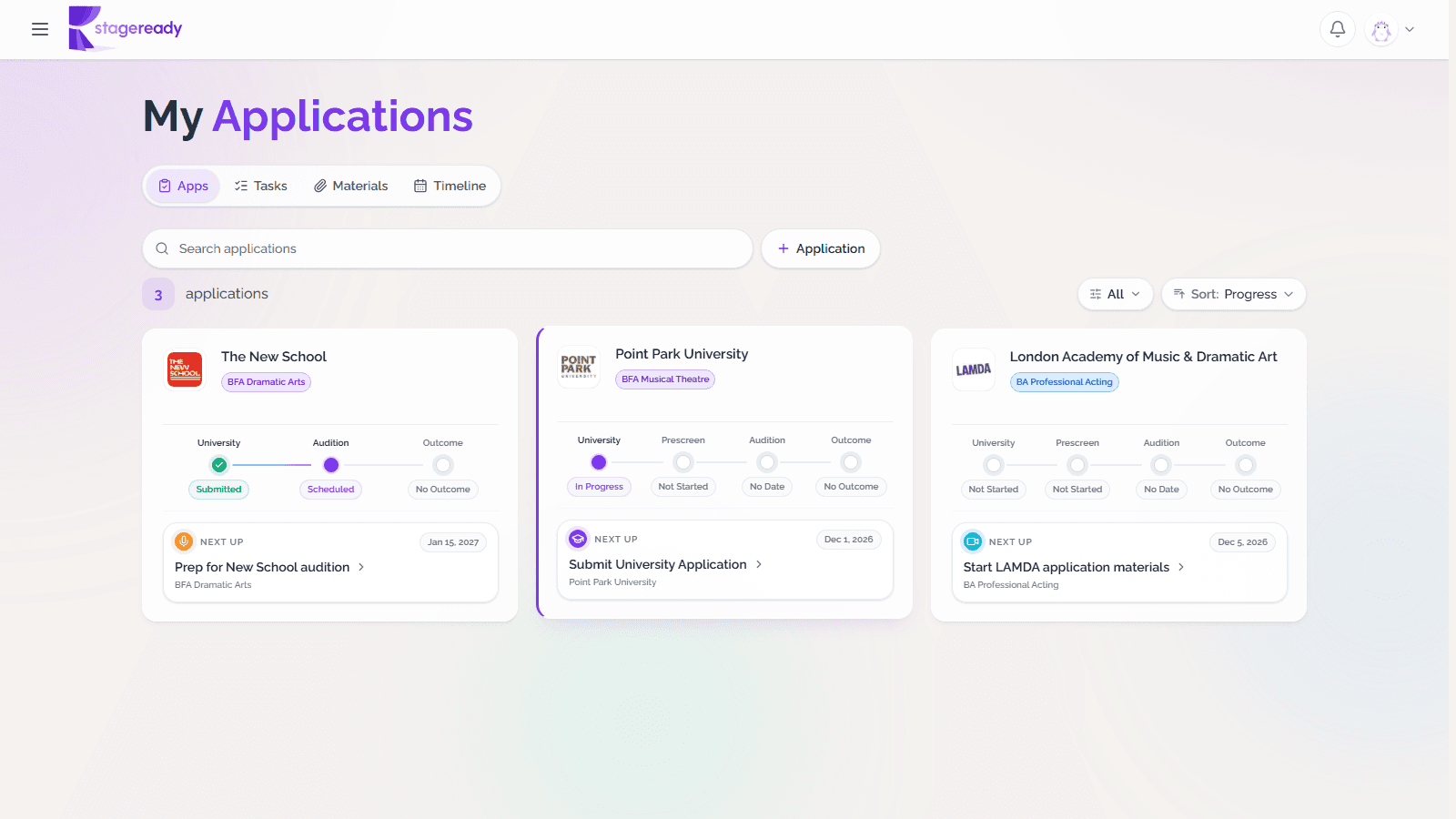This screenshot has width=1456, height=819.
Task: Click the Dec 1, 2026 date badge
Action: coord(848,540)
